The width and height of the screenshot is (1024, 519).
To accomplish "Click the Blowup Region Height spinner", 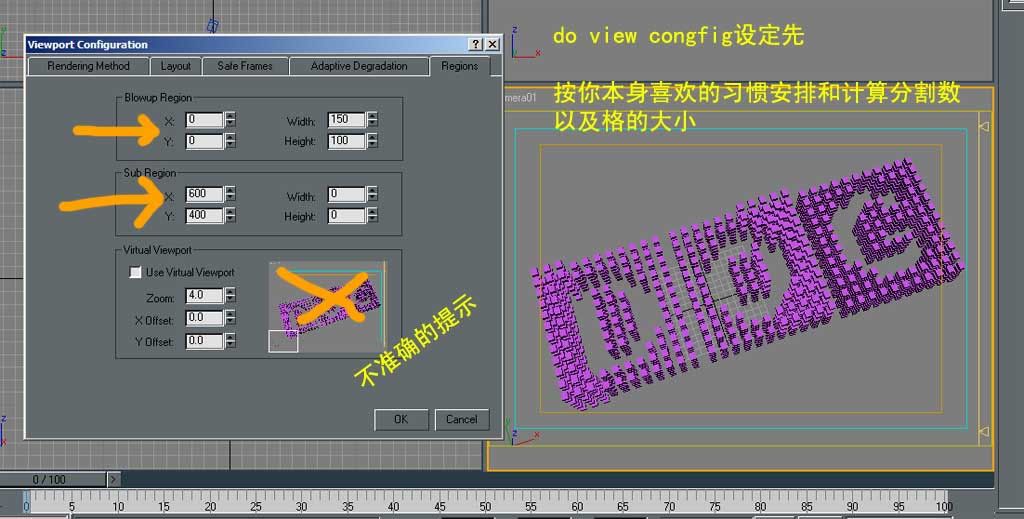I will [x=372, y=141].
